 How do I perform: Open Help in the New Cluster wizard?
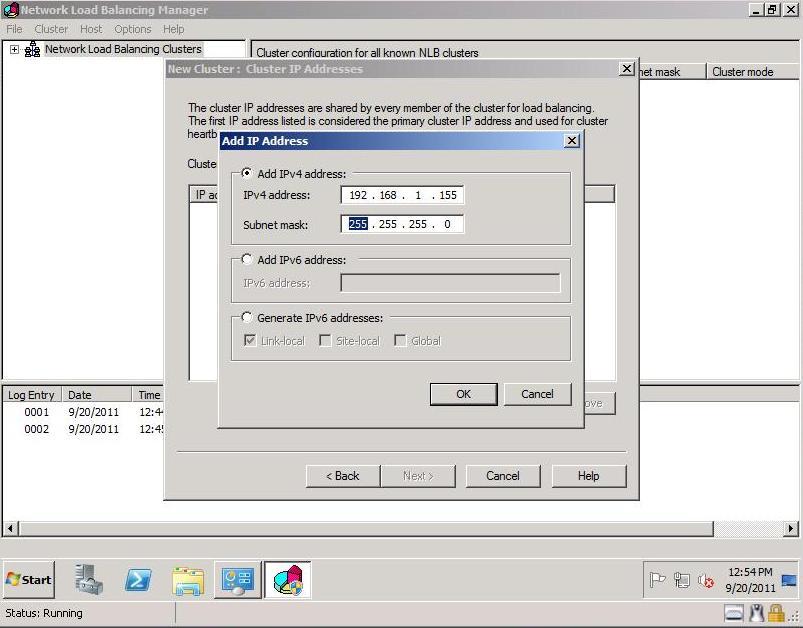click(x=588, y=476)
